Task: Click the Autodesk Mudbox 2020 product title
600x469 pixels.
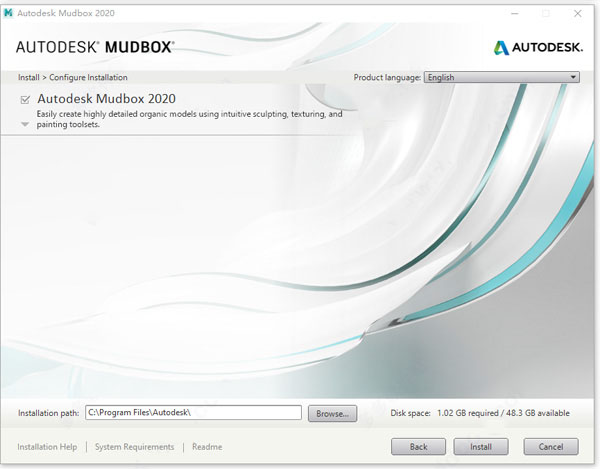Action: click(x=106, y=99)
